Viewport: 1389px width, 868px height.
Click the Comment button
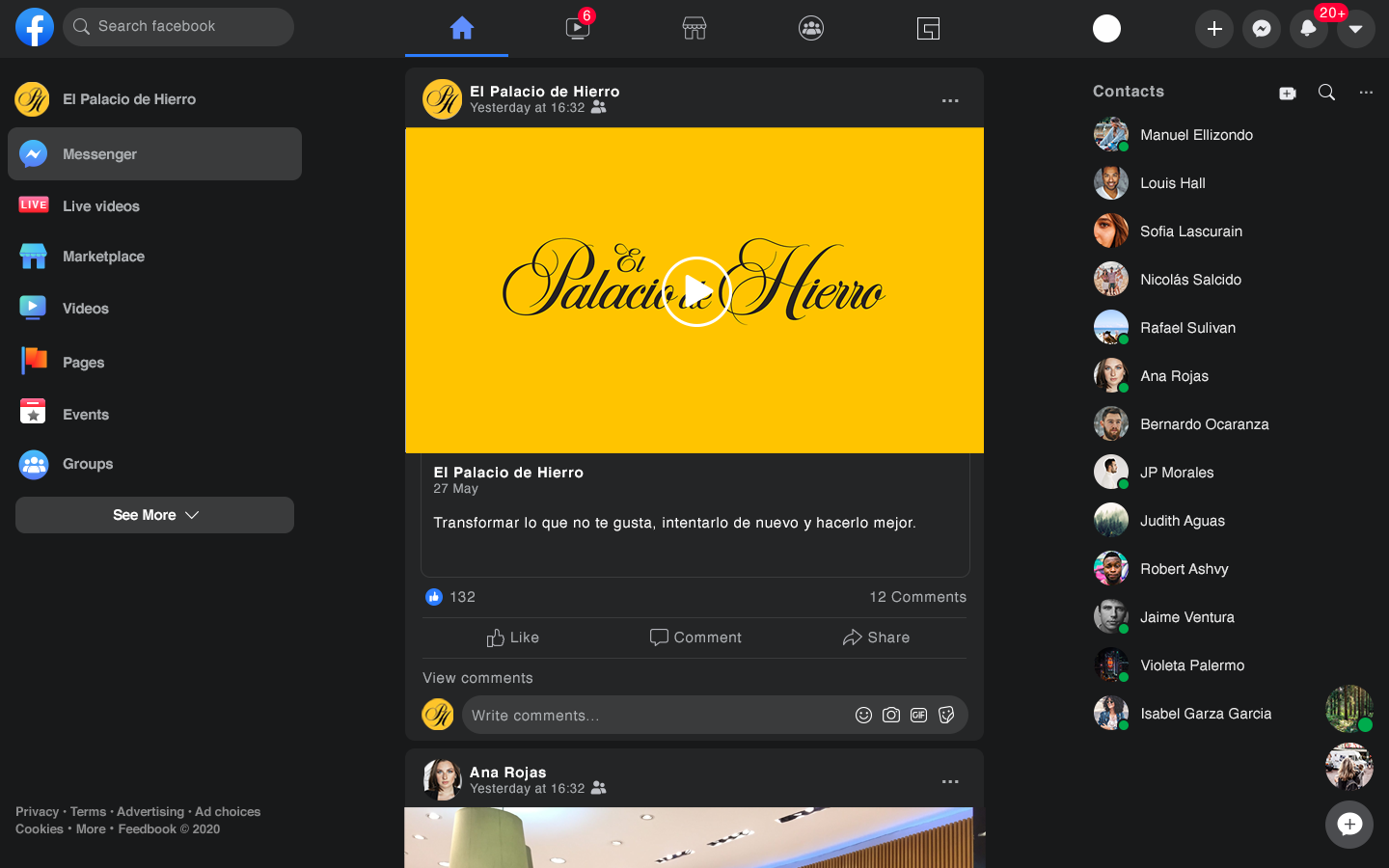[695, 637]
